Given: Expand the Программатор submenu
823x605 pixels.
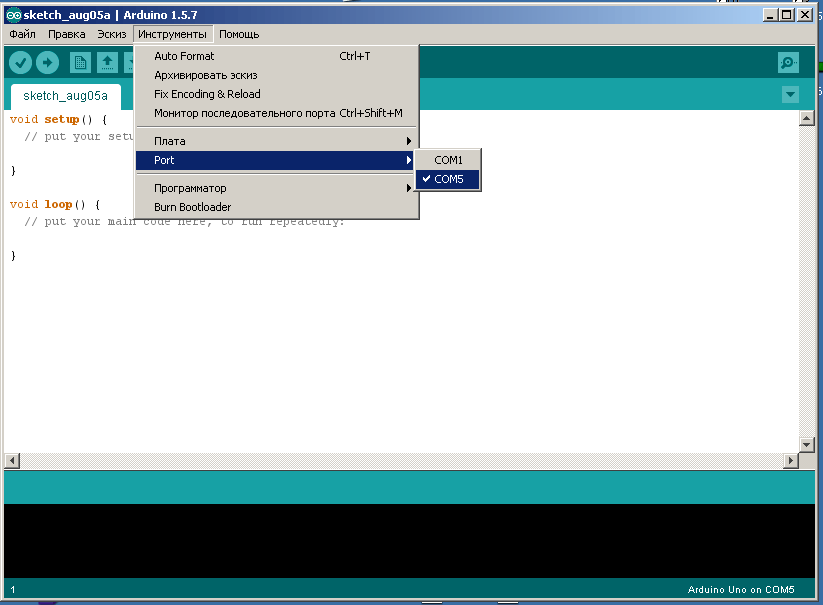Looking at the screenshot, I should (x=276, y=188).
